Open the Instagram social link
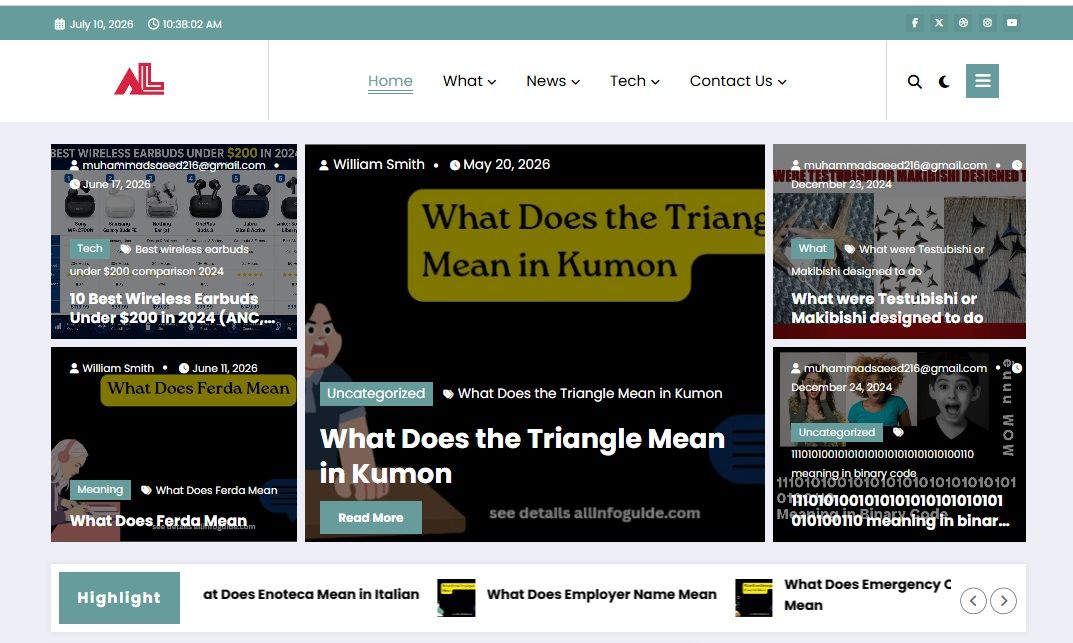Image resolution: width=1073 pixels, height=643 pixels. coord(987,23)
